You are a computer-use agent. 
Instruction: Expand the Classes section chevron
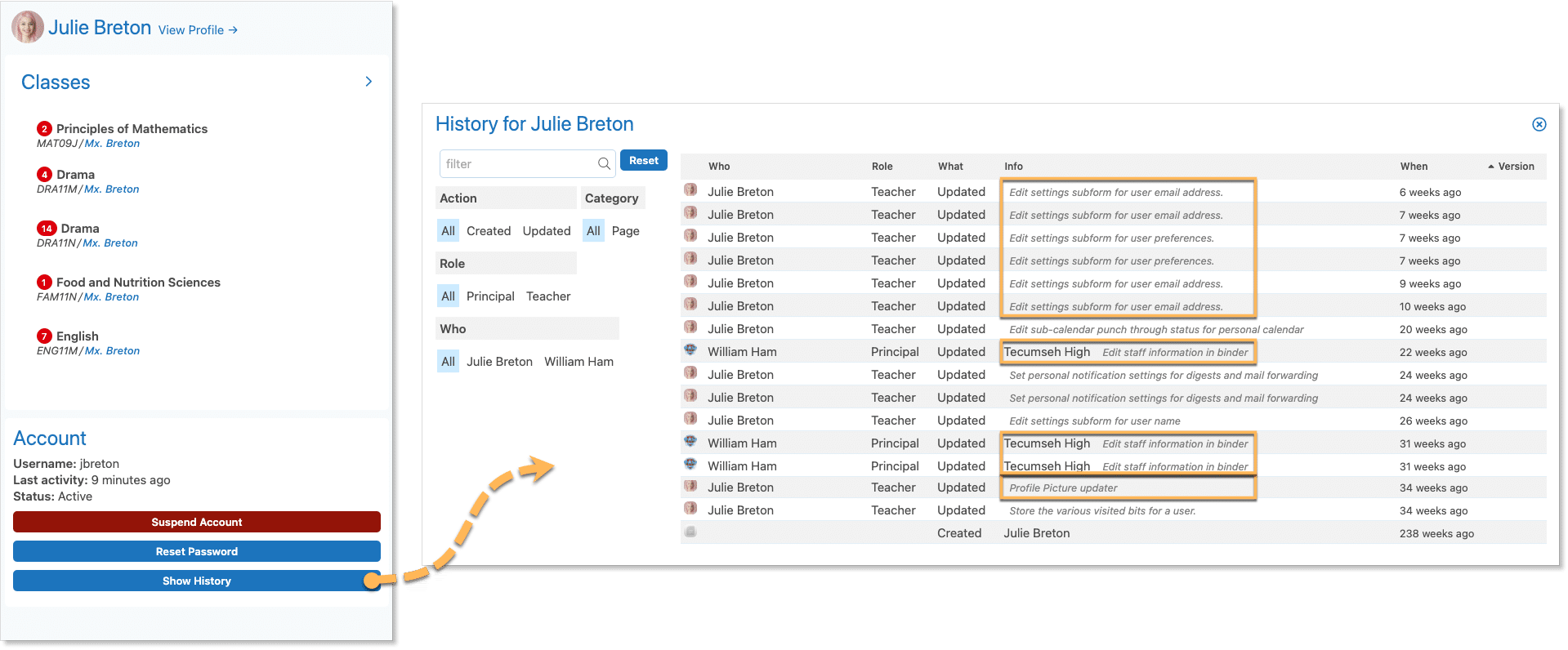tap(369, 82)
